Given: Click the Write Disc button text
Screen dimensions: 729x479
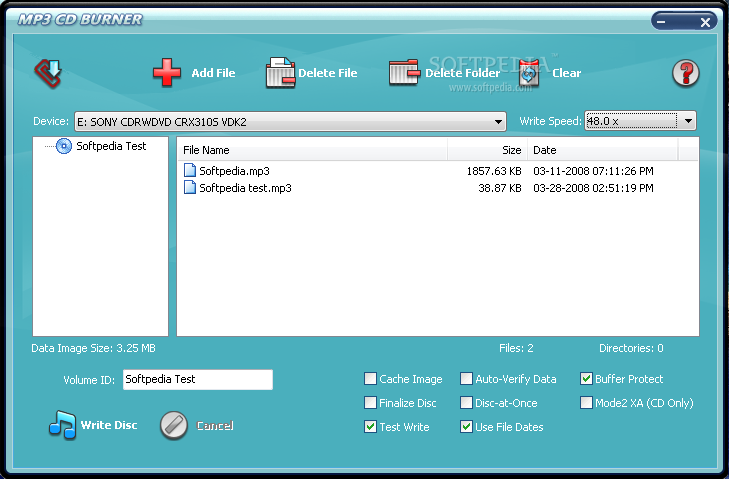Looking at the screenshot, I should click(109, 425).
